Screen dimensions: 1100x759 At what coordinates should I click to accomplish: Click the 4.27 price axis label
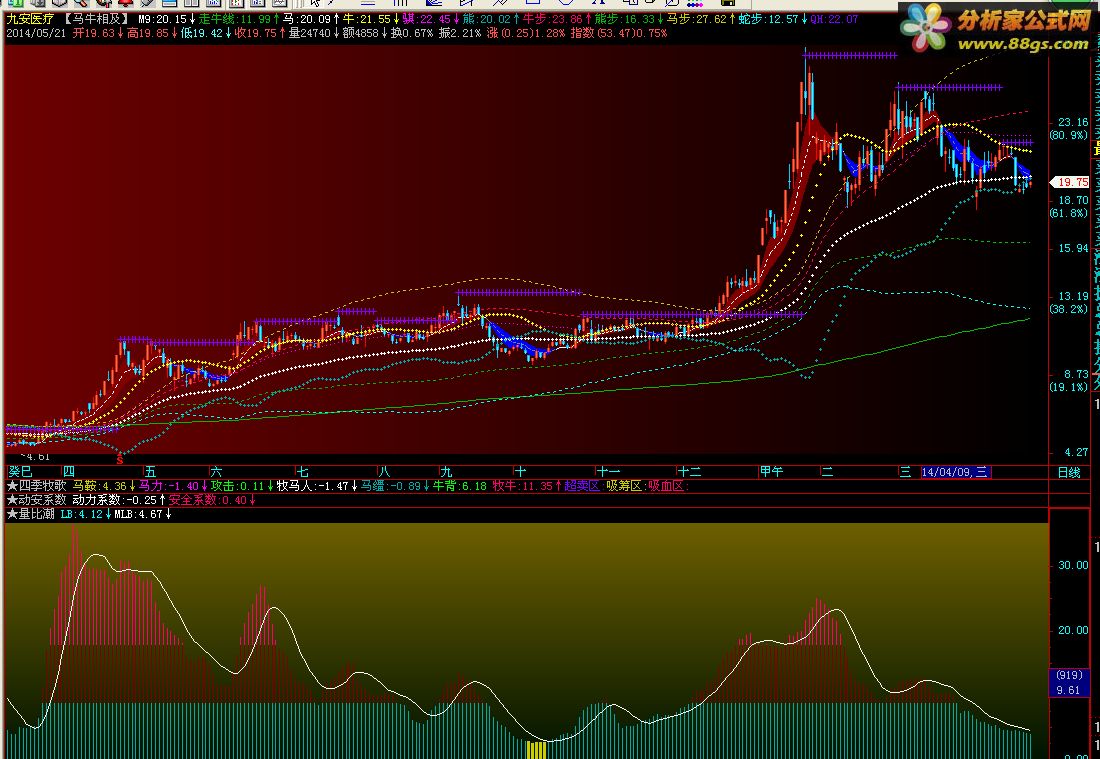pyautogui.click(x=1075, y=452)
